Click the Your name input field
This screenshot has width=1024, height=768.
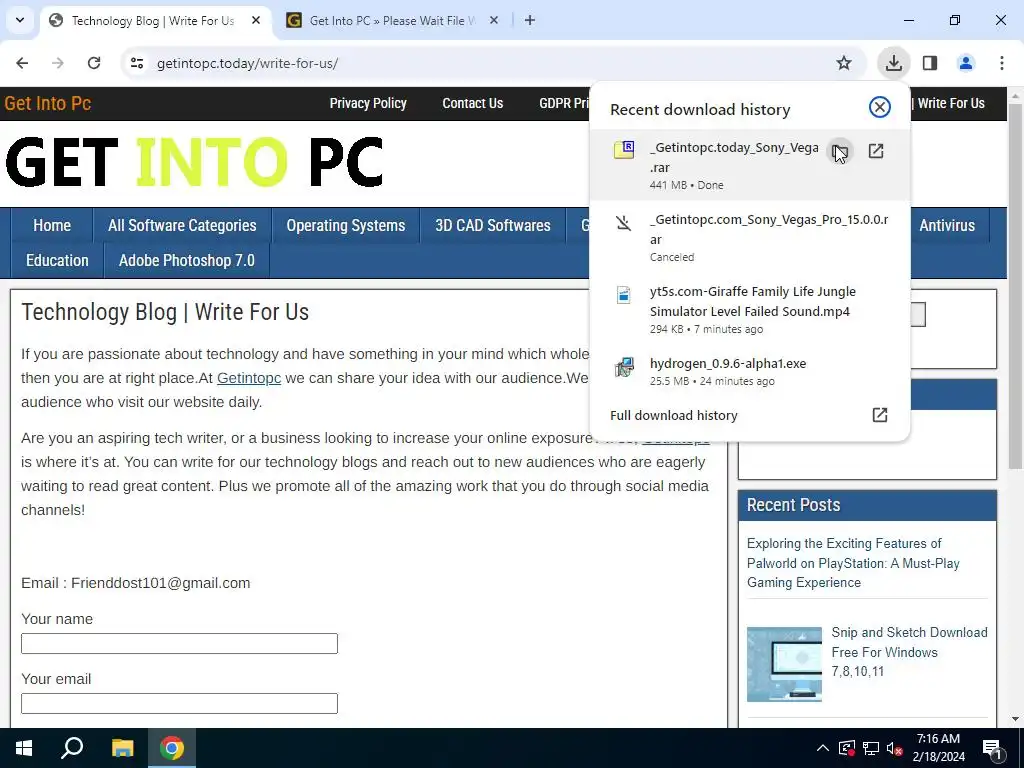[180, 643]
